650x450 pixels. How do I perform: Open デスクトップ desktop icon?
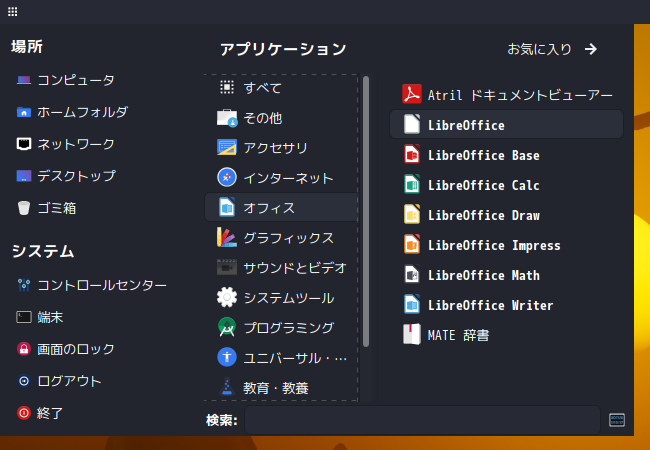pos(24,176)
